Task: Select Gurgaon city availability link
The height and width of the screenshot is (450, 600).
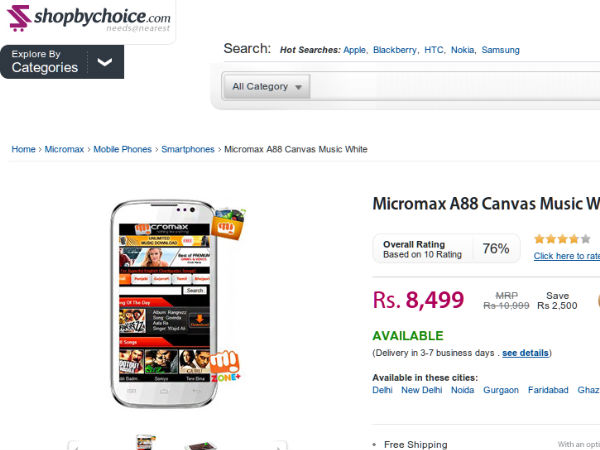Action: tap(502, 390)
